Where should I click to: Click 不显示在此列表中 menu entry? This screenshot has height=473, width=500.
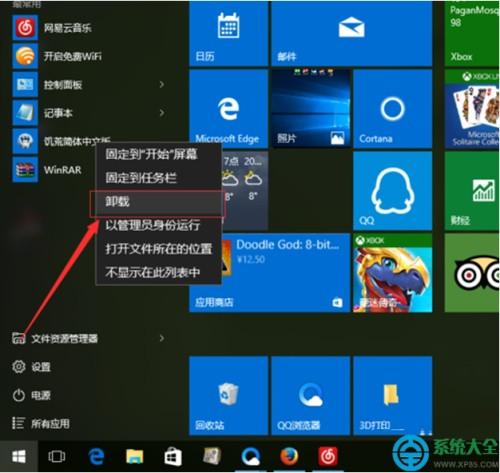pos(159,272)
